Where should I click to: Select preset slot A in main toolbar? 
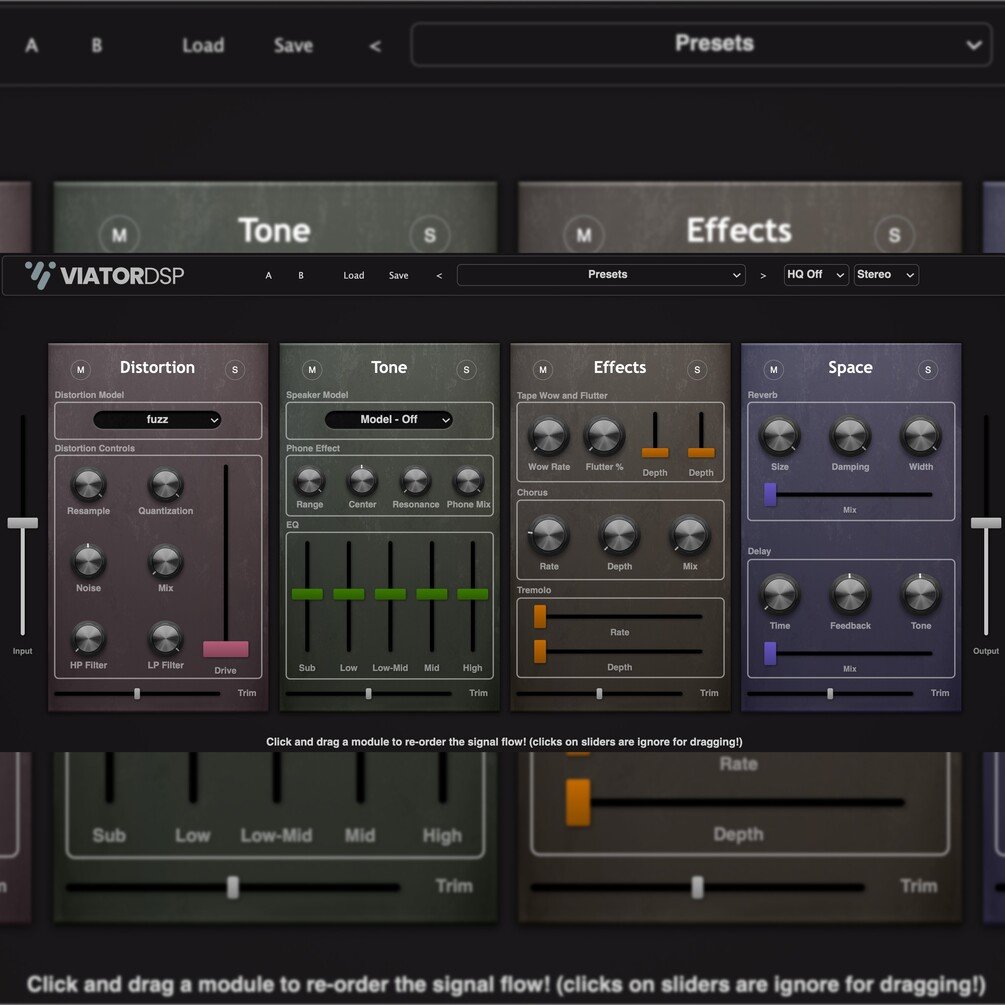coord(269,276)
